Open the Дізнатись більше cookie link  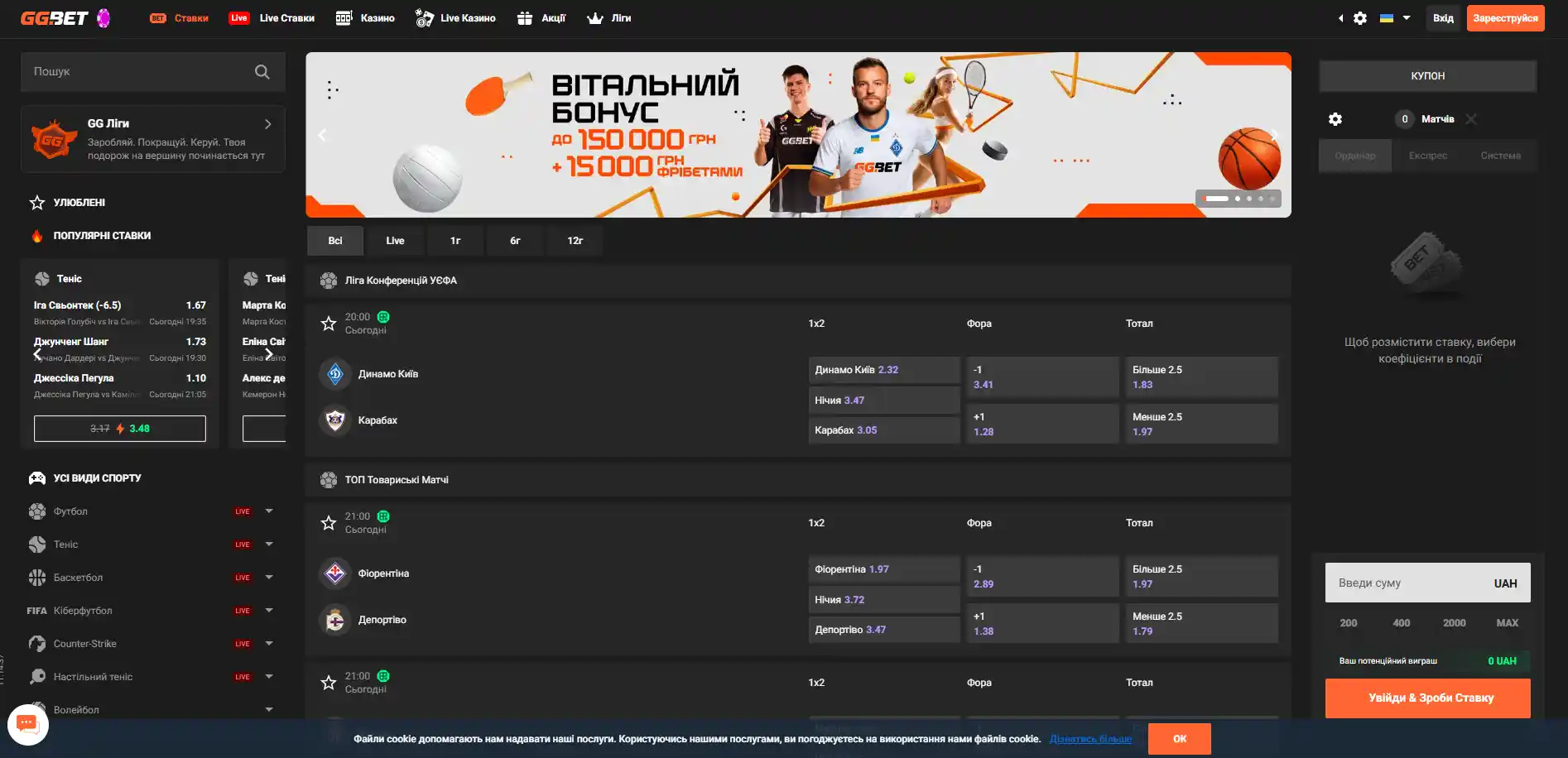(1090, 739)
